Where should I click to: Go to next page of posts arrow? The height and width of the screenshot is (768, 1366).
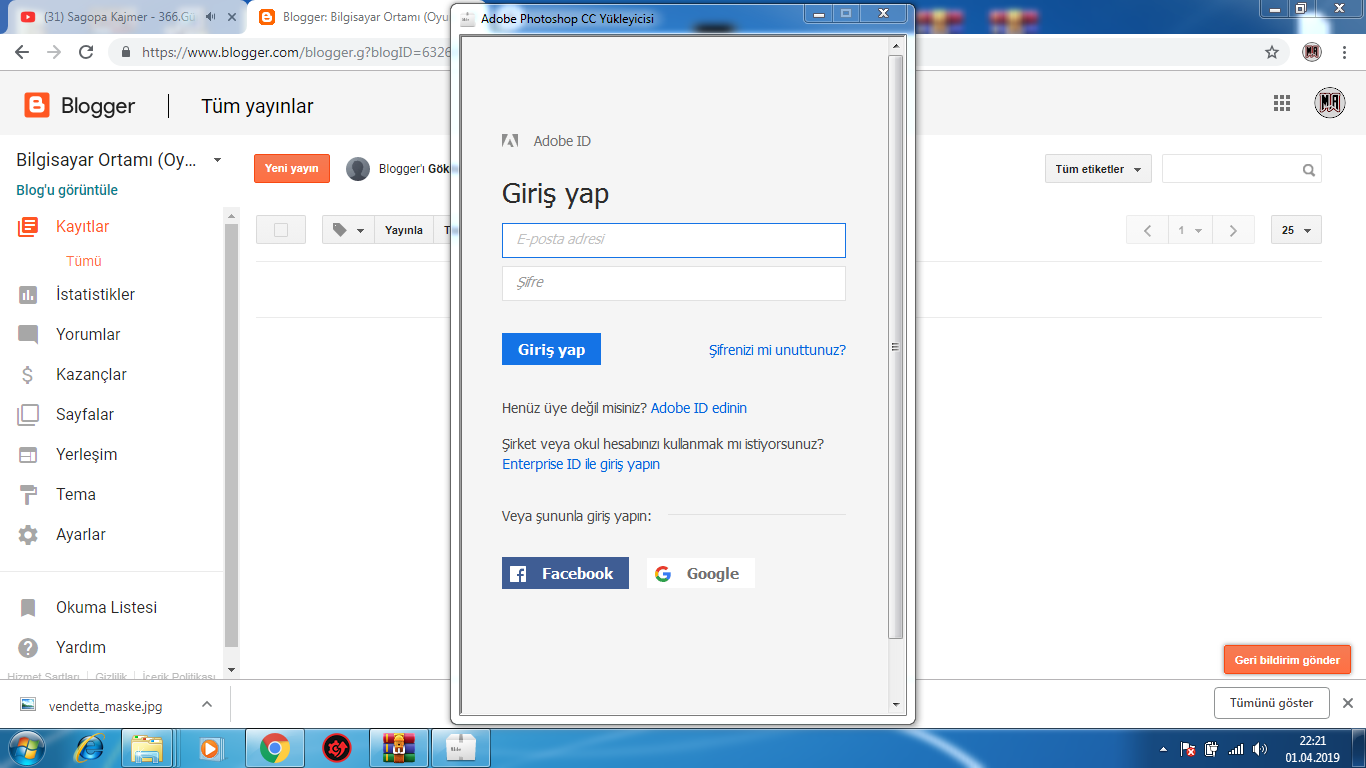pos(1233,230)
